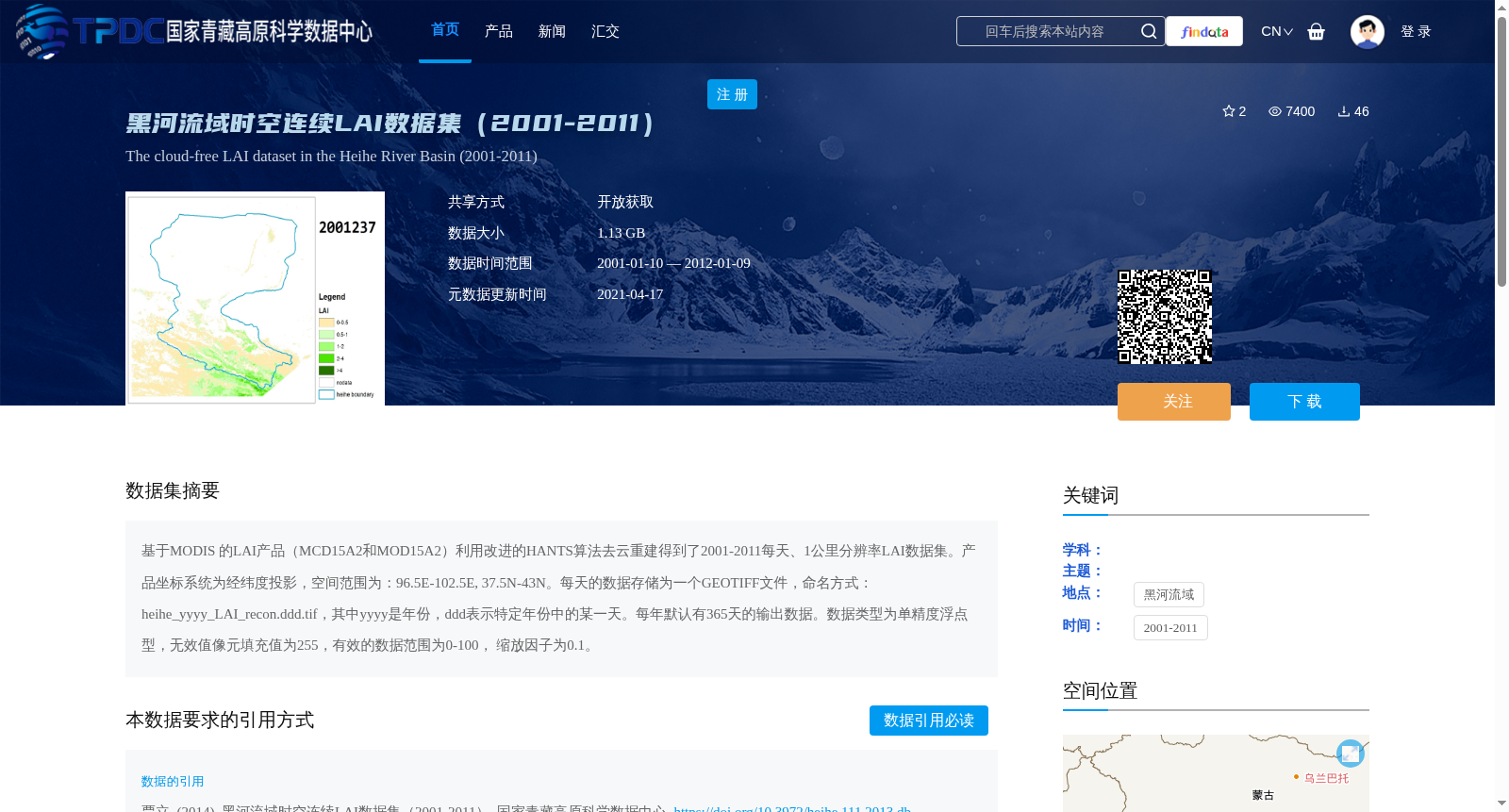The width and height of the screenshot is (1509, 812).
Task: Click the blue 下载 download button
Action: (x=1304, y=402)
